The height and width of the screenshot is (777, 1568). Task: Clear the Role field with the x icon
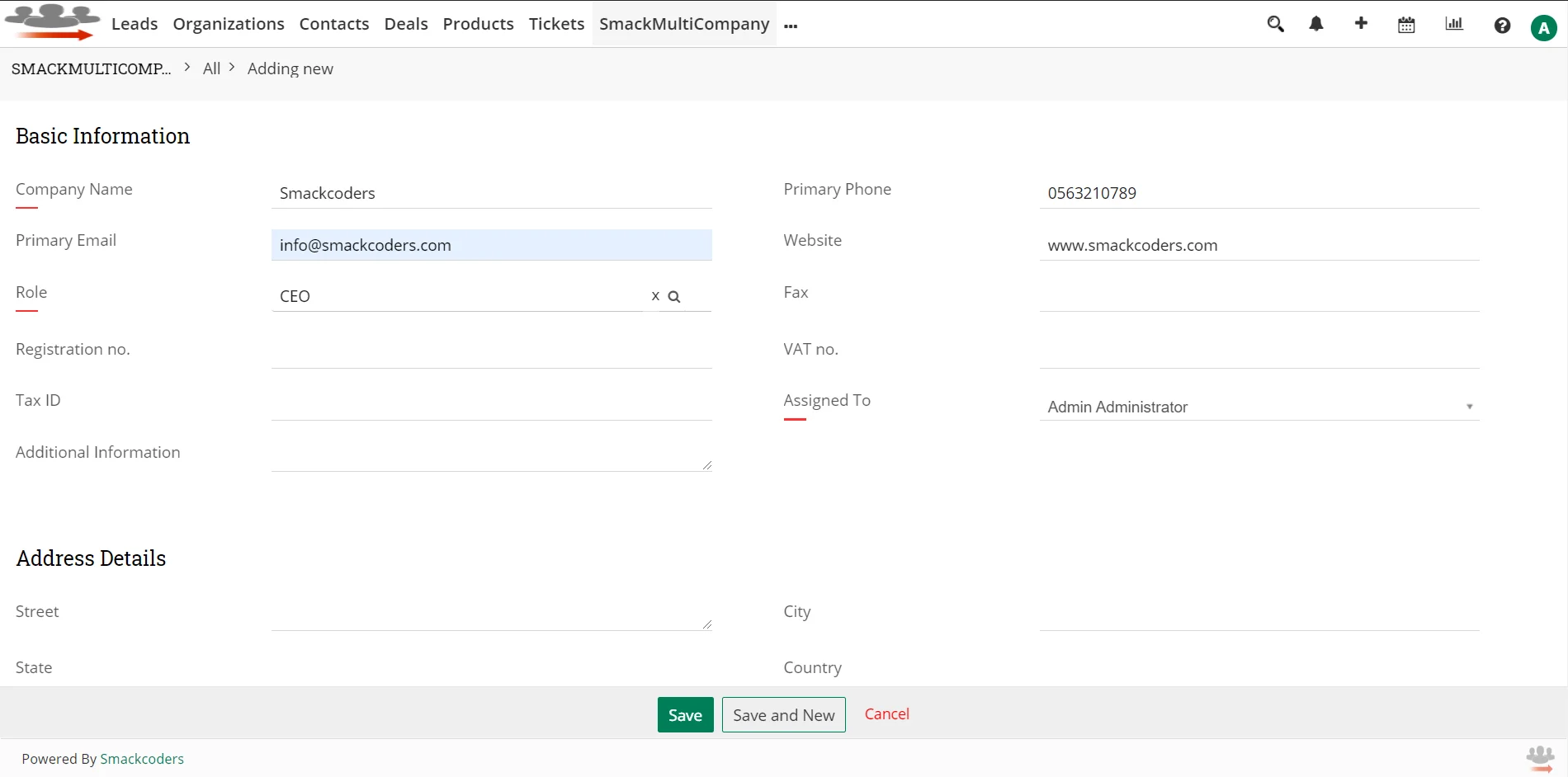click(x=655, y=295)
